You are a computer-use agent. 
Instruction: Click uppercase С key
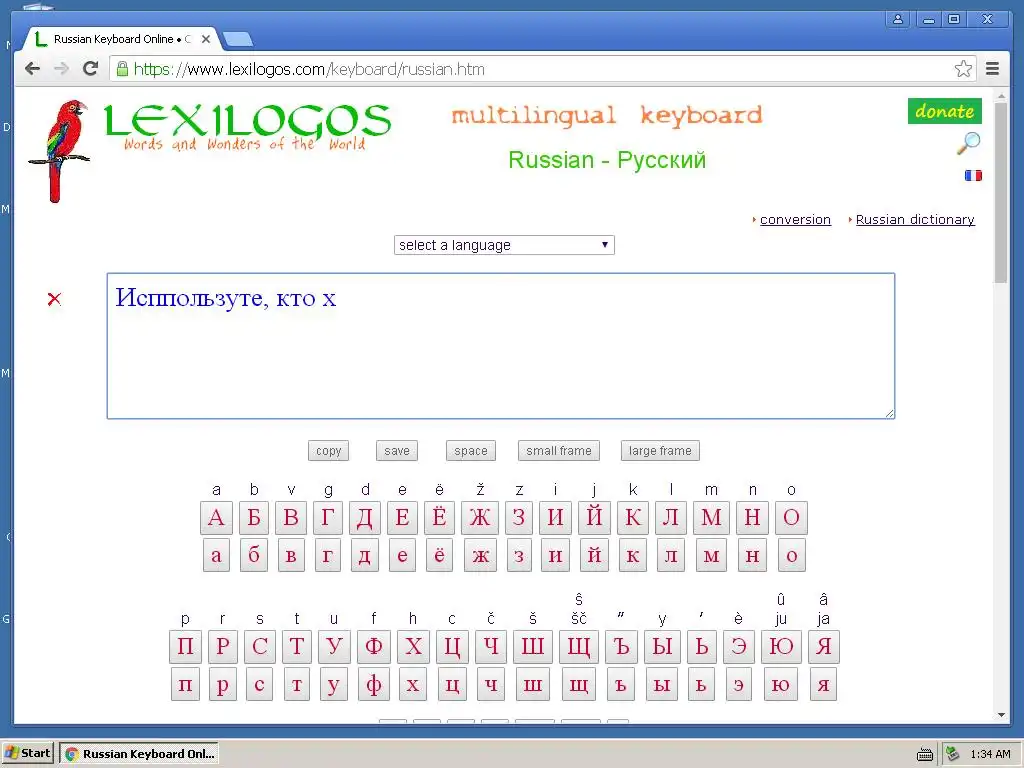[260, 647]
